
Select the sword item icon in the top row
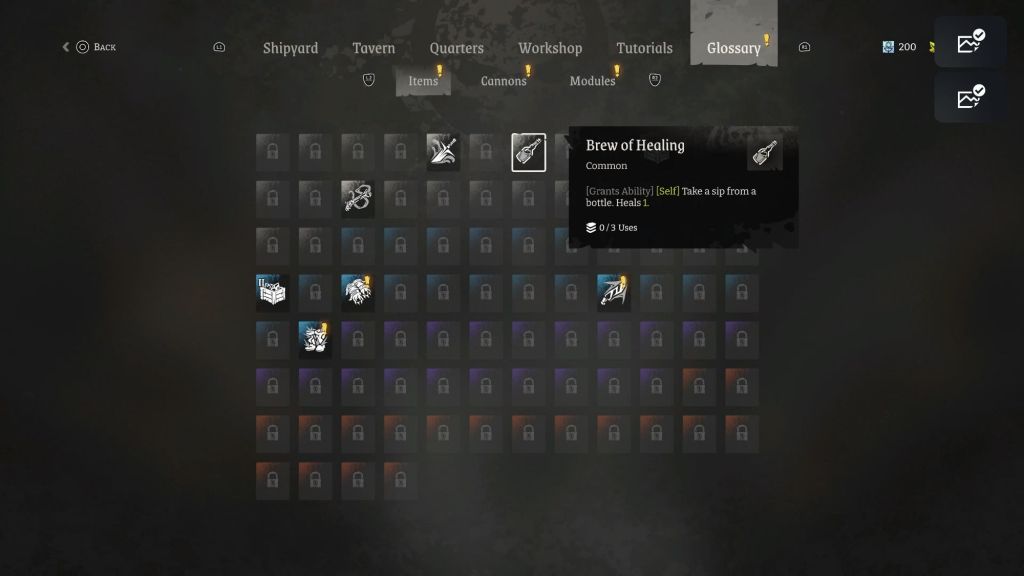point(443,152)
